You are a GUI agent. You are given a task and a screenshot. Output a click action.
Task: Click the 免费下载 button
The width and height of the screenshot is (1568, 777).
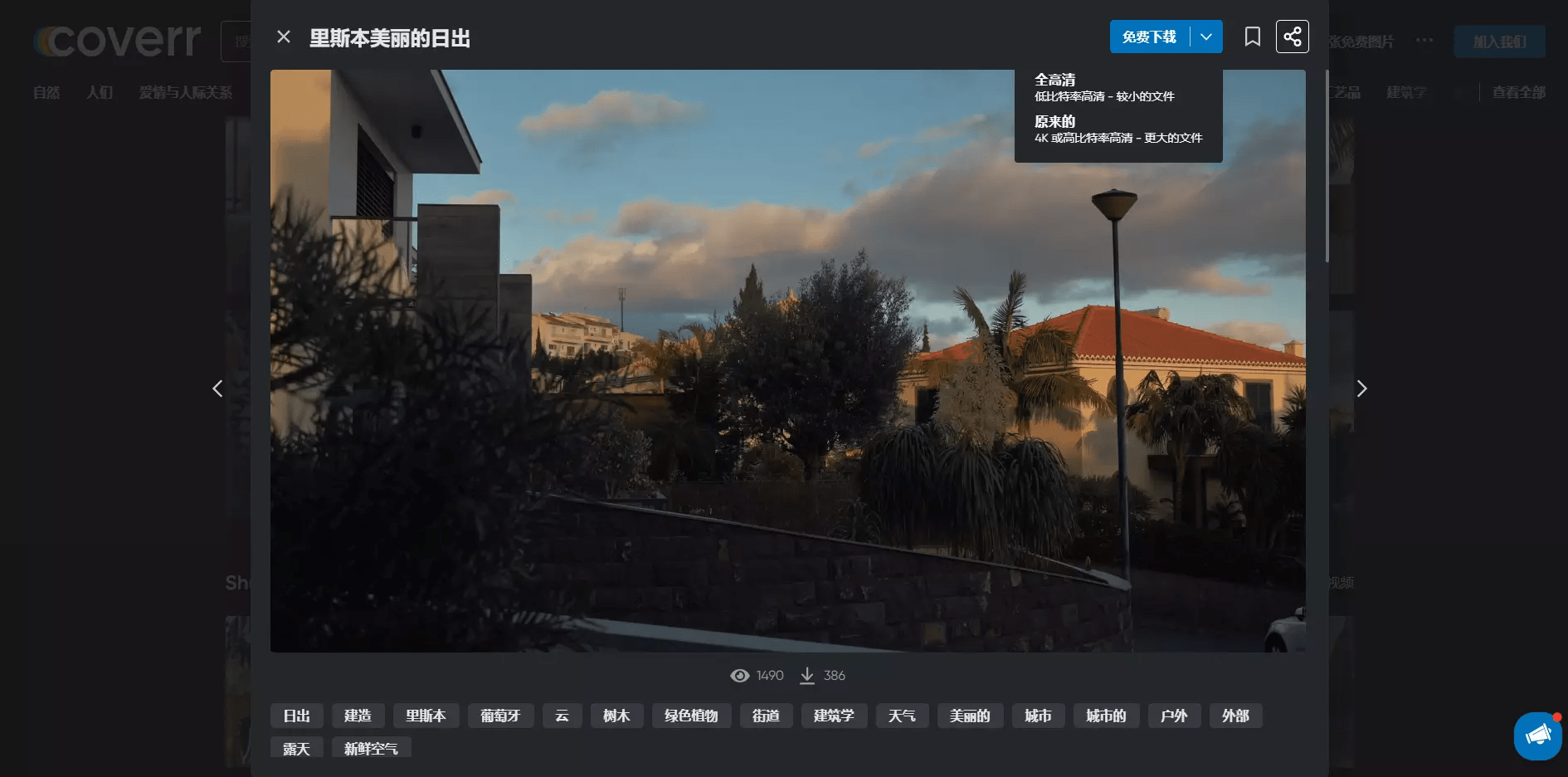1149,37
